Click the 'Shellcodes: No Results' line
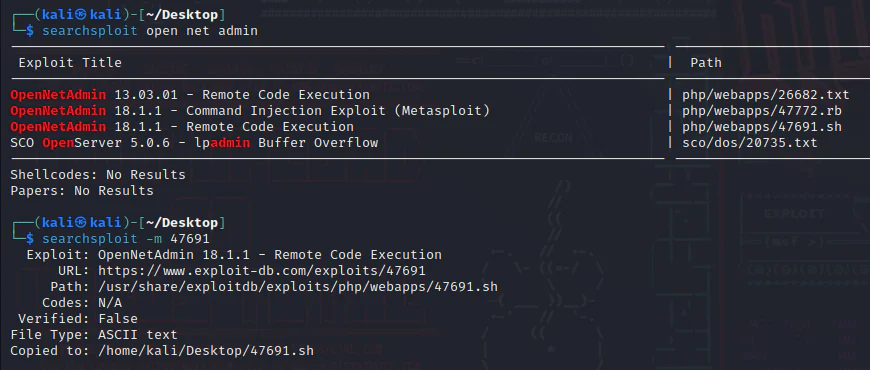 click(x=98, y=175)
